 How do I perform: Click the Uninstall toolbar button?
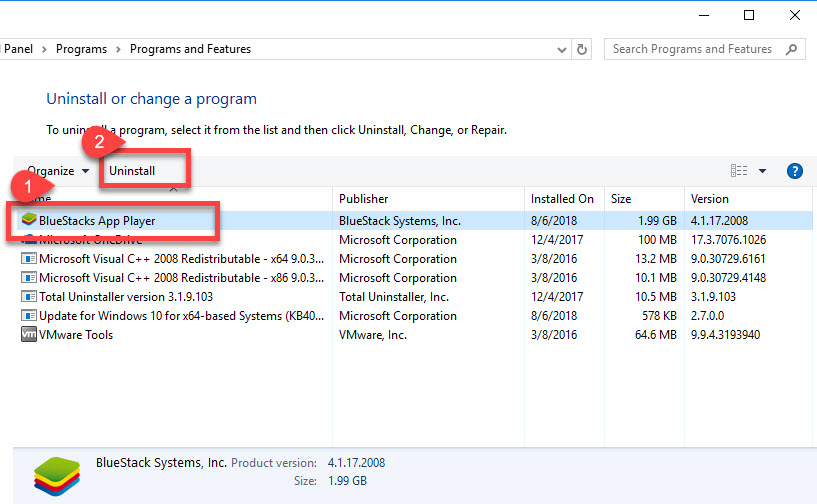pyautogui.click(x=132, y=171)
